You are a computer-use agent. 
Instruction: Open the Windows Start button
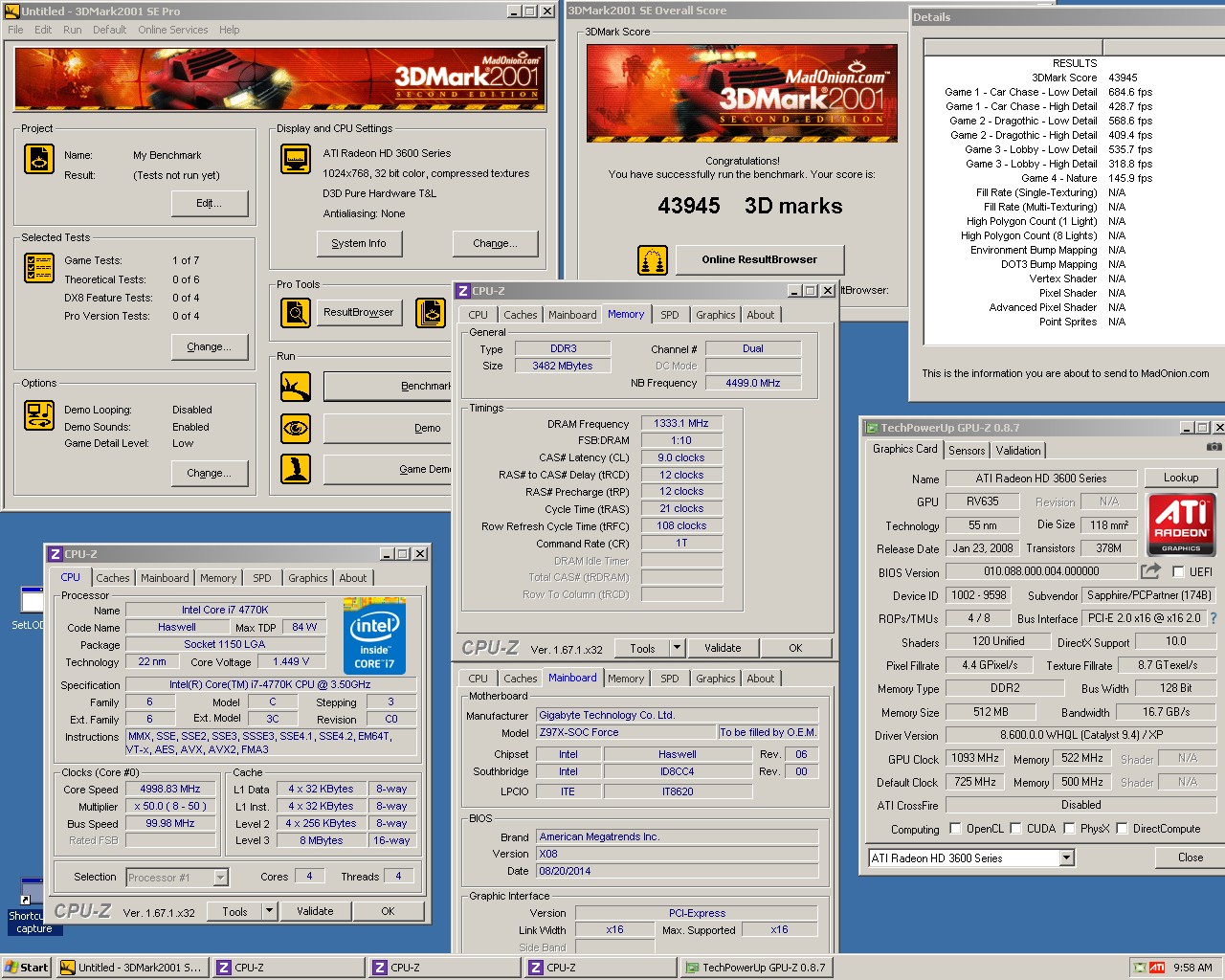coord(27,968)
